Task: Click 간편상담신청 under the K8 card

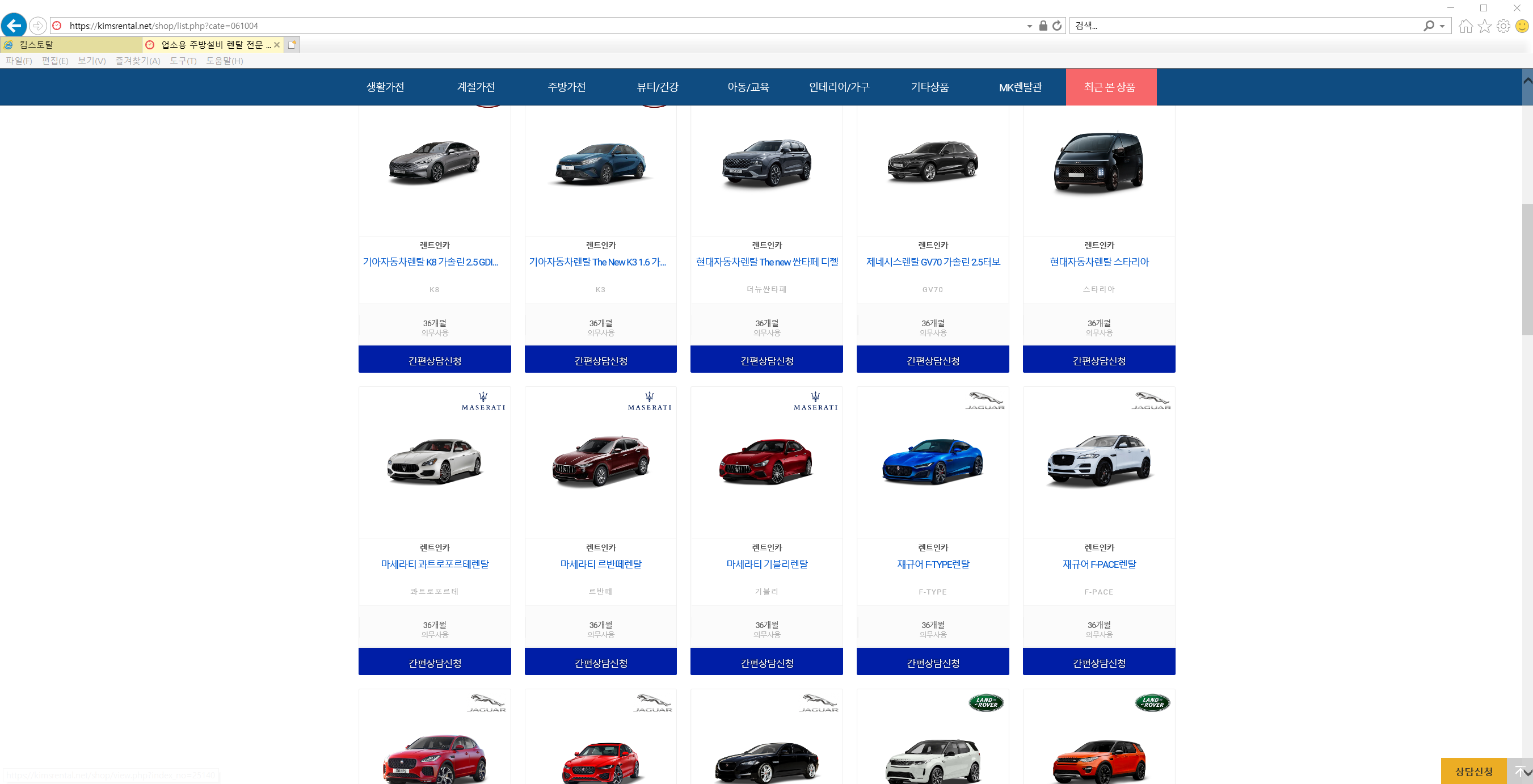Action: [435, 359]
